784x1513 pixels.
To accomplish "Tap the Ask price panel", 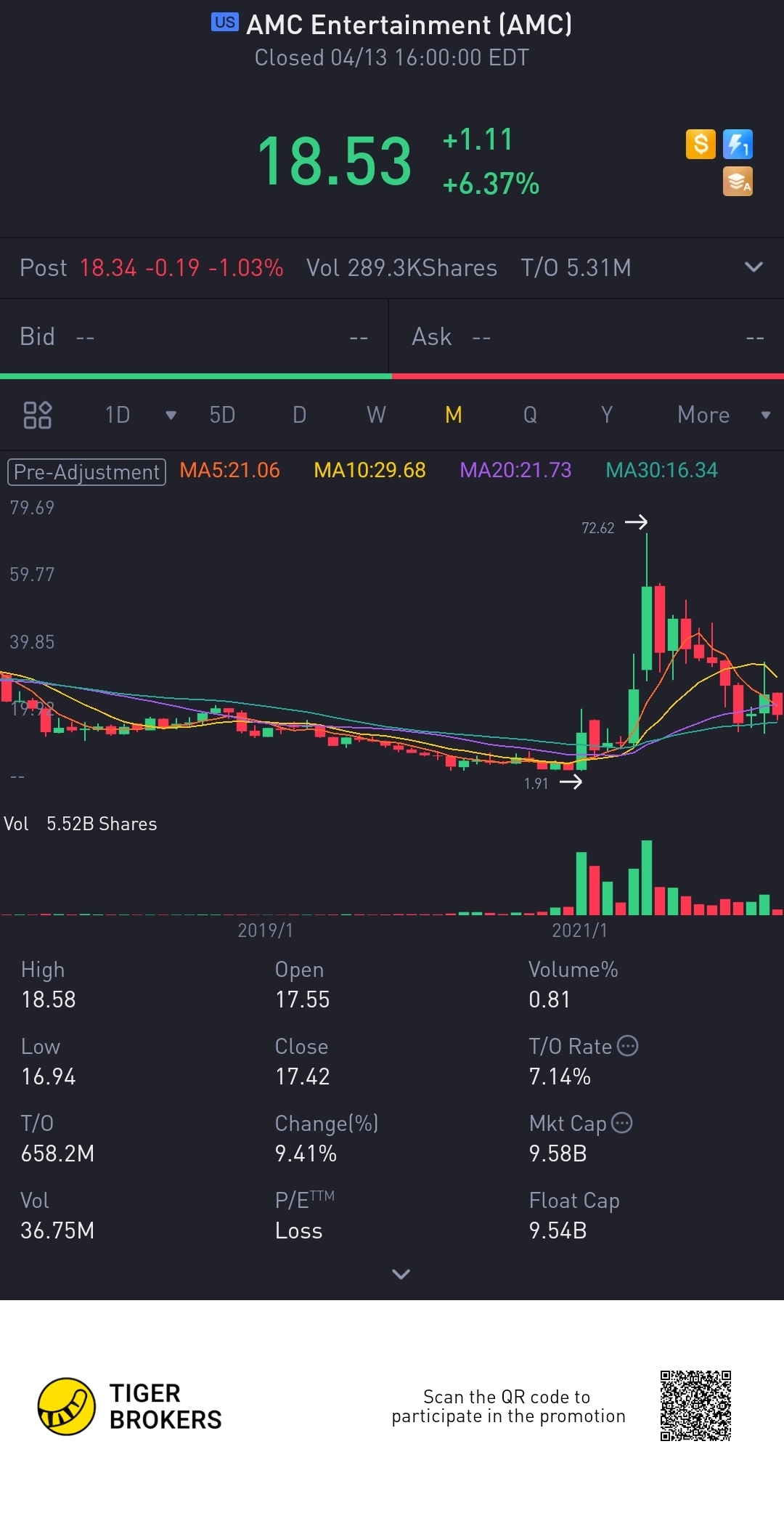I will [x=587, y=336].
